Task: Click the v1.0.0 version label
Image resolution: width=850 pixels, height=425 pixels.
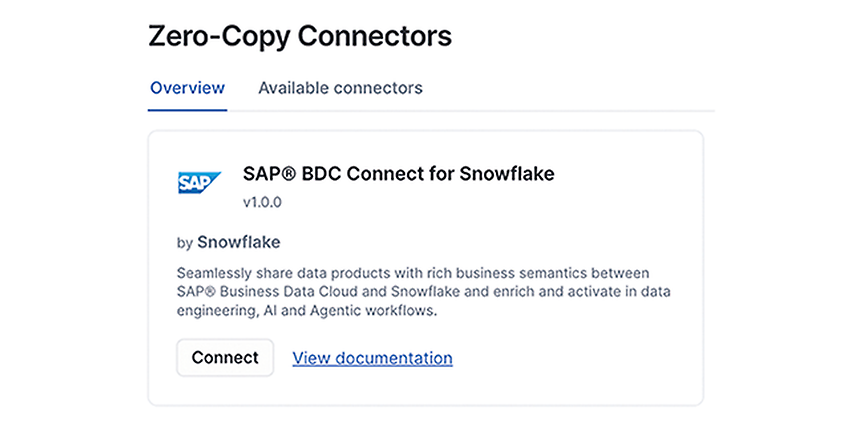Action: point(262,203)
